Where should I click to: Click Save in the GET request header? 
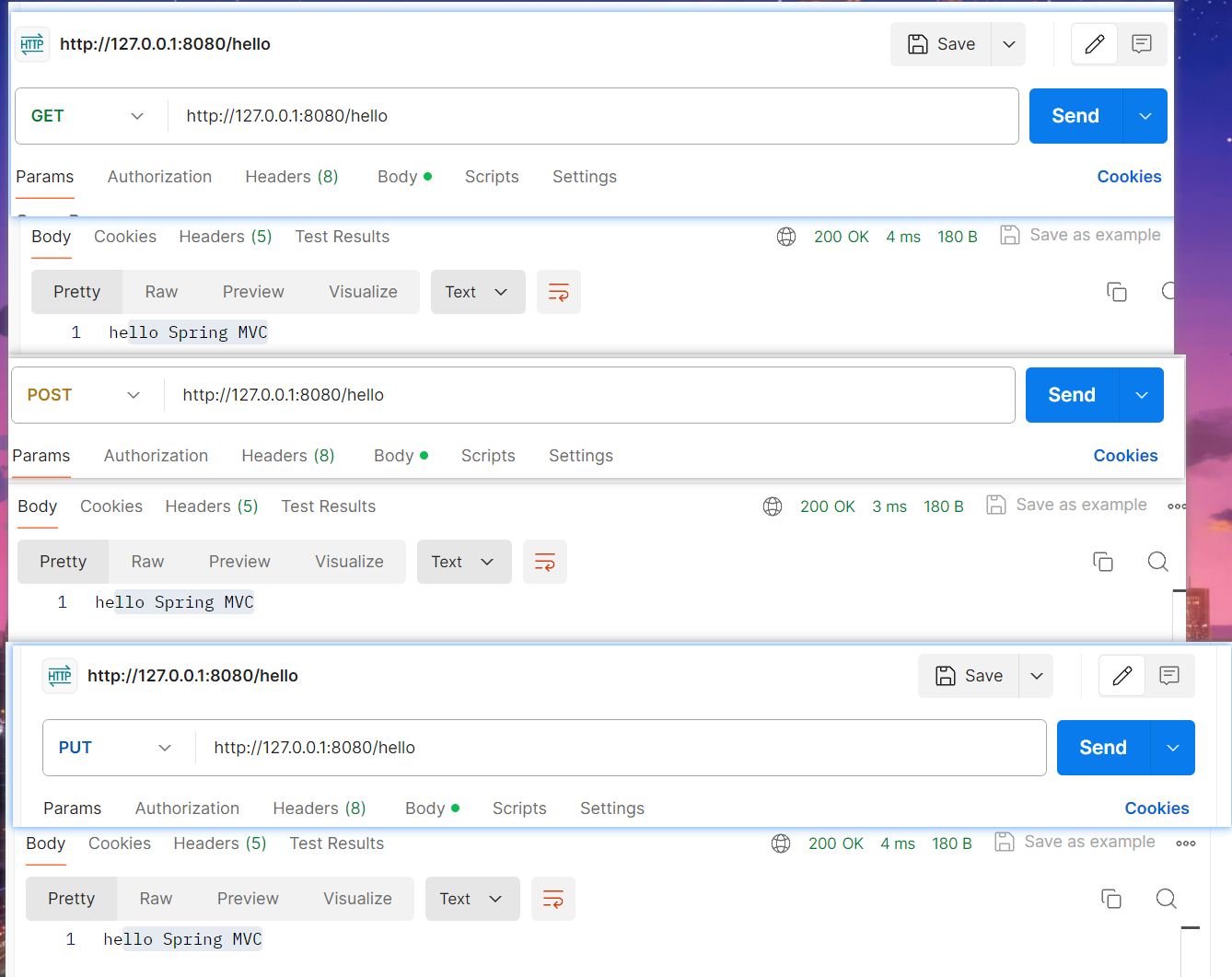tap(941, 44)
